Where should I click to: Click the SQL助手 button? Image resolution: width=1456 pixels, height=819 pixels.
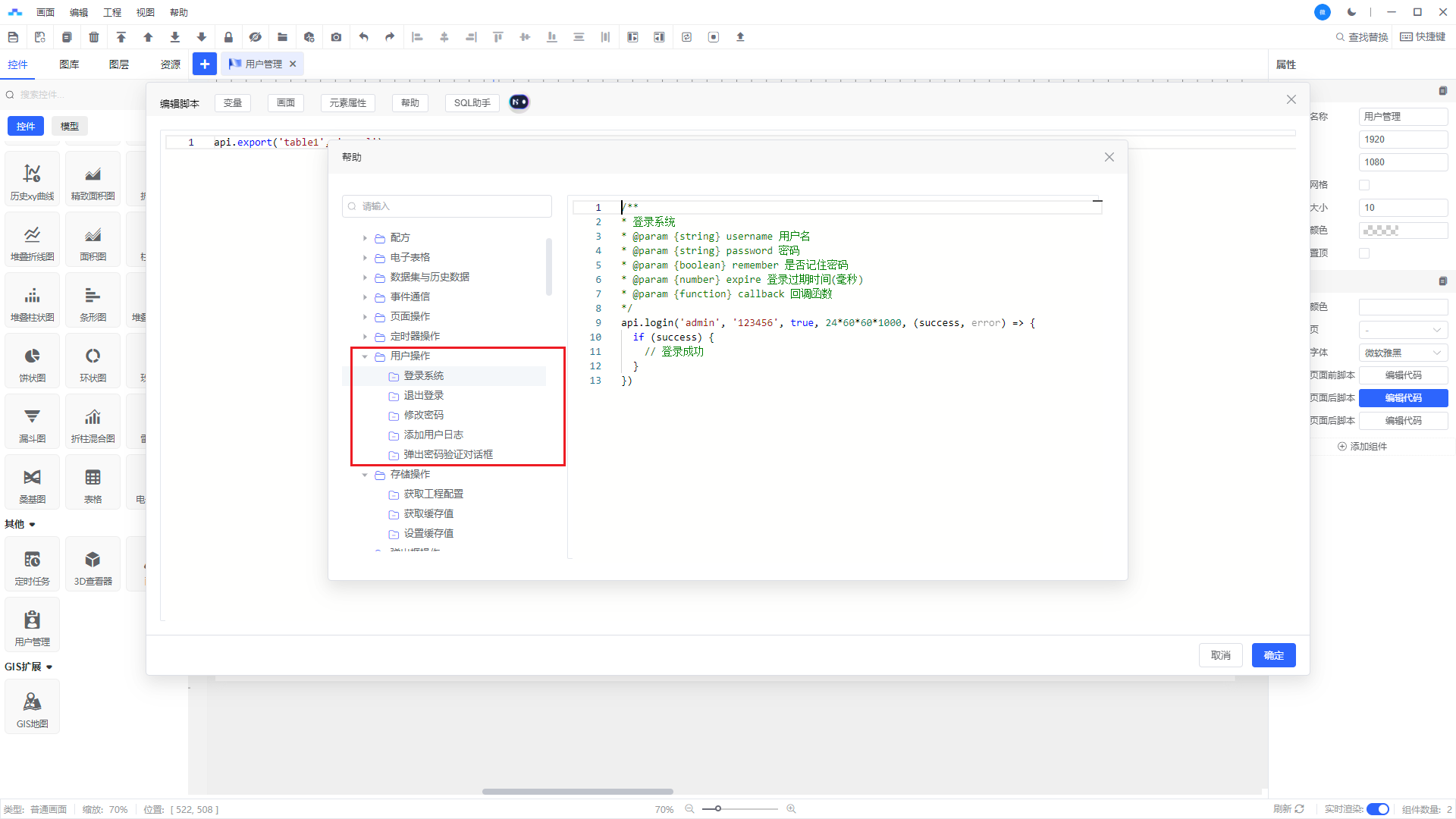tap(472, 103)
